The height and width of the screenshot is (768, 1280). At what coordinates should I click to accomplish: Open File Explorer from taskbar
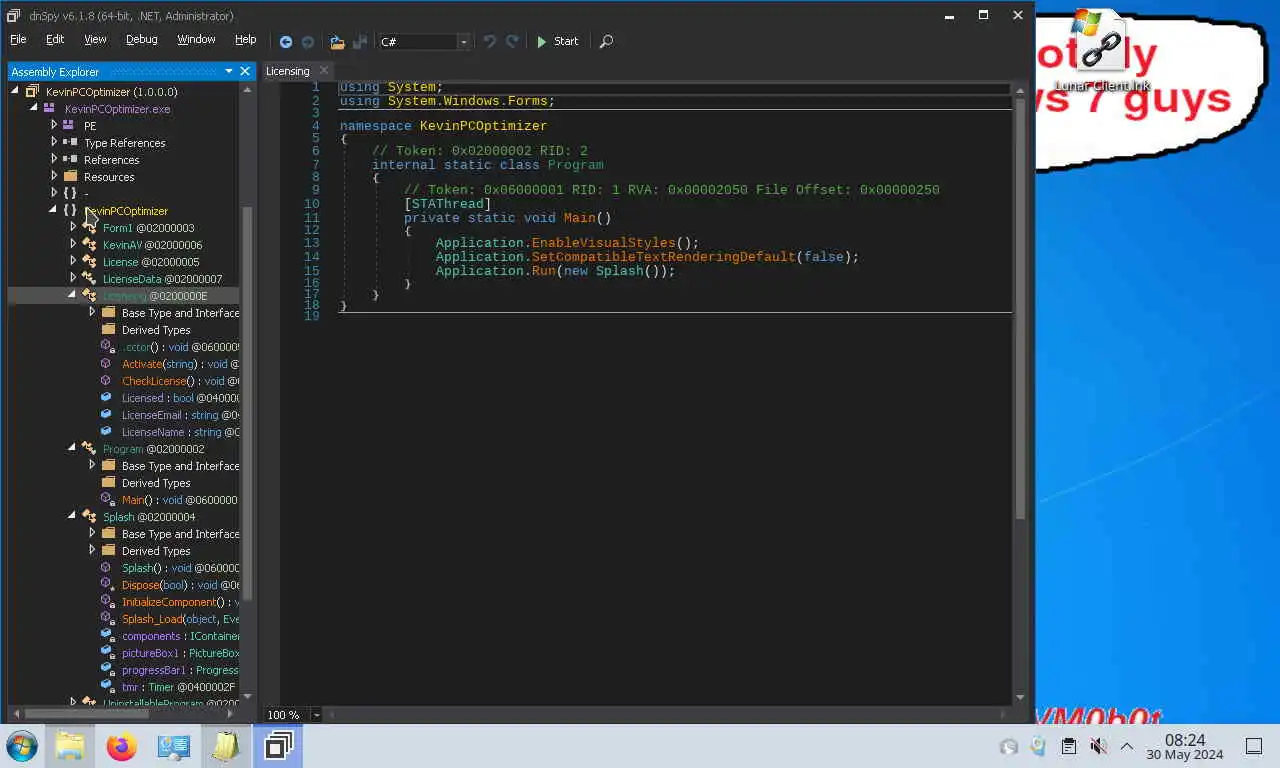tap(70, 746)
